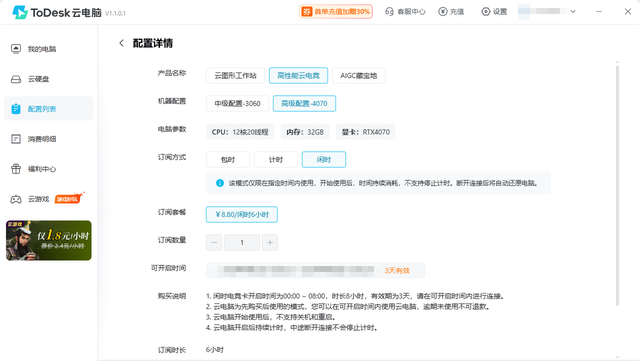Select 计时 subscription mode

tap(276, 159)
